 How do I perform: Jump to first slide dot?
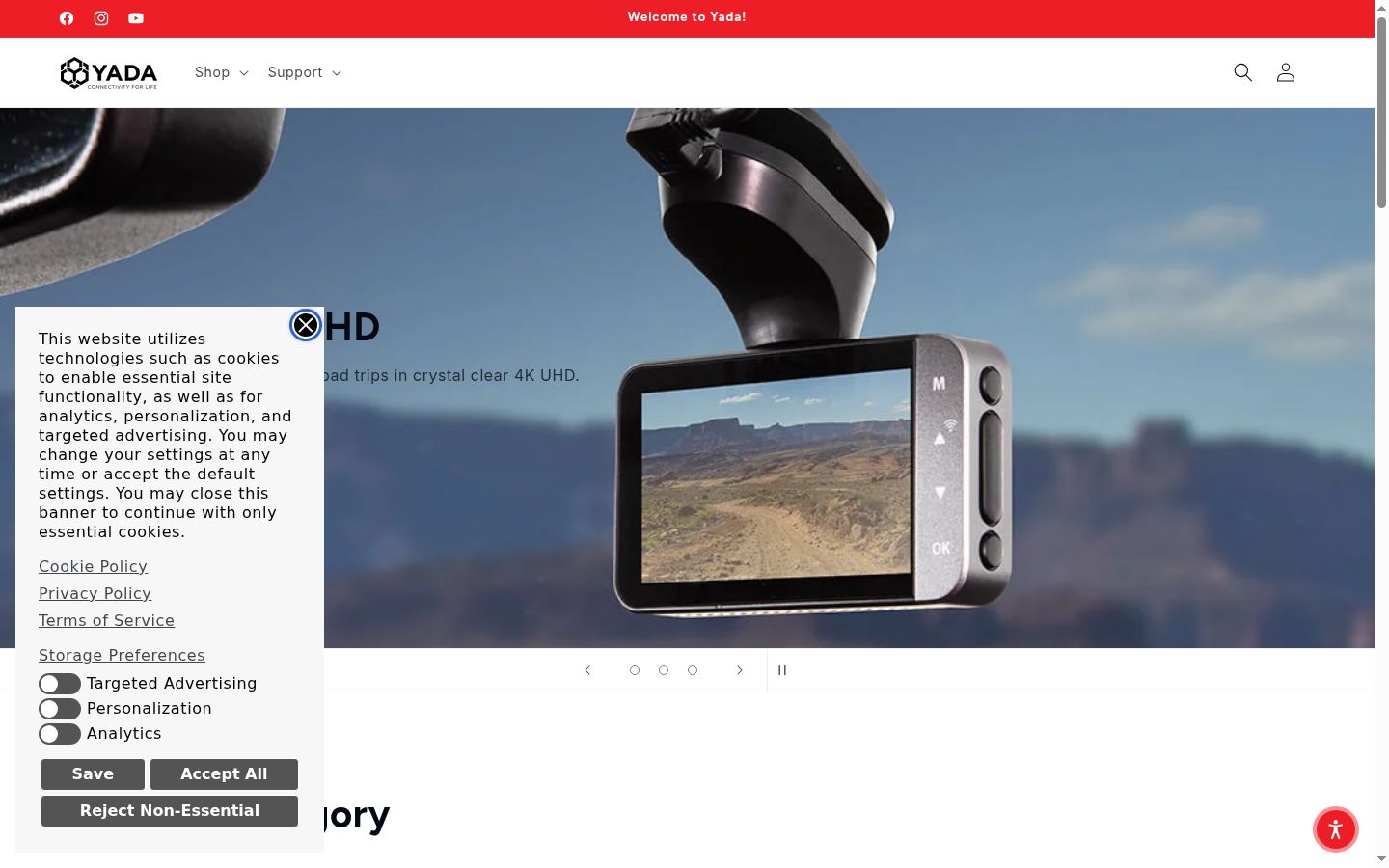tap(635, 670)
